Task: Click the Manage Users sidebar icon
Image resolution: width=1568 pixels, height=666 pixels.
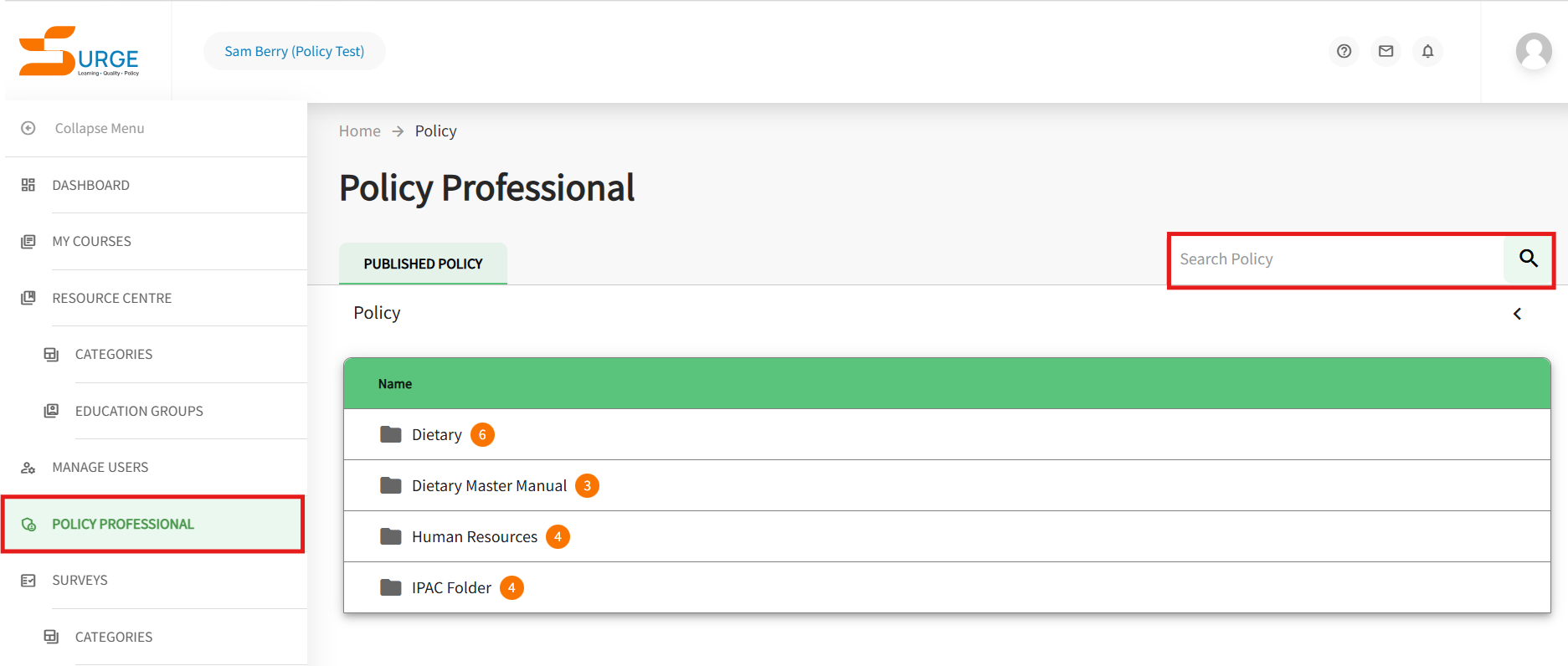Action: pos(28,467)
